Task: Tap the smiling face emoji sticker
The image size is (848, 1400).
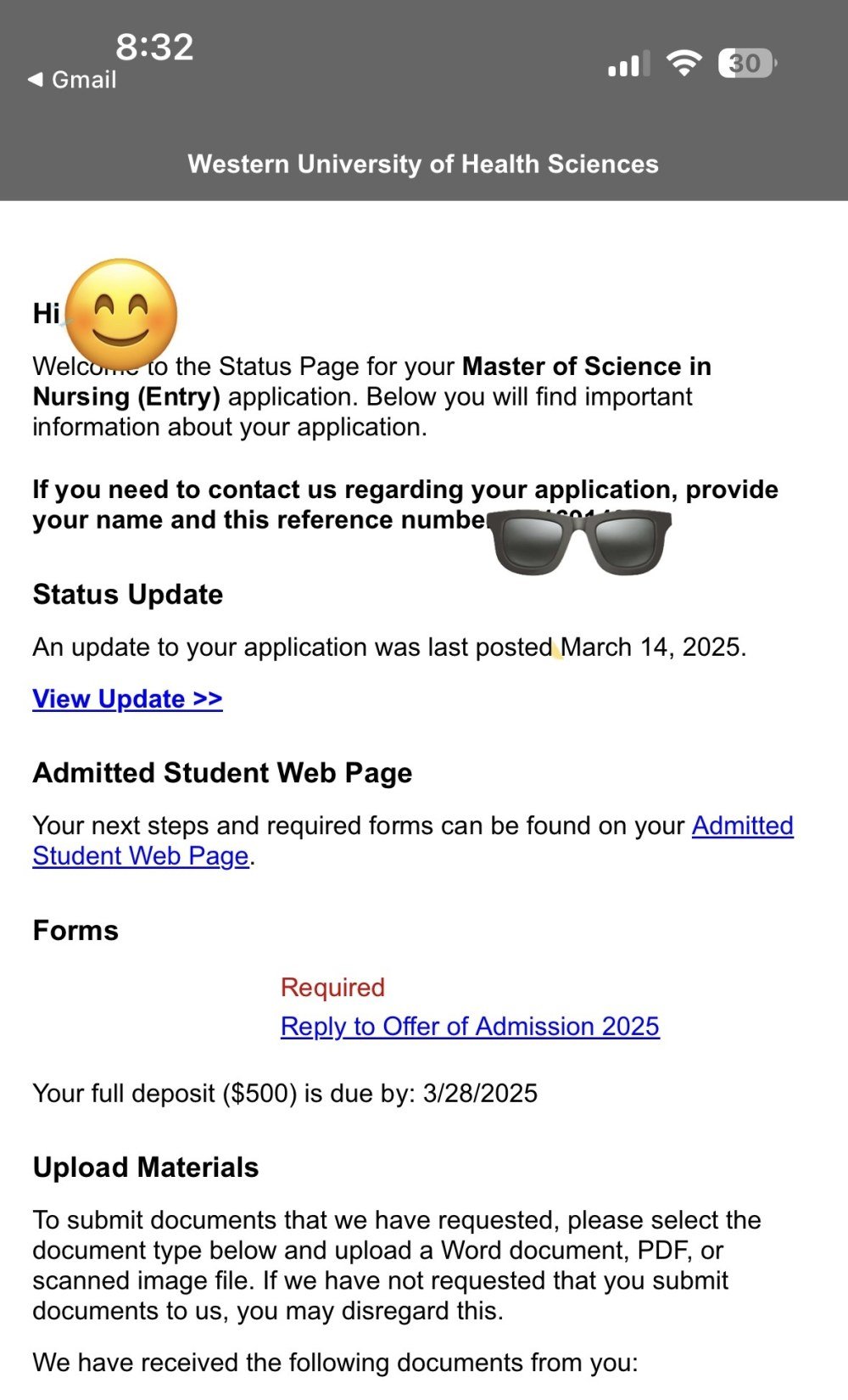Action: tap(121, 314)
